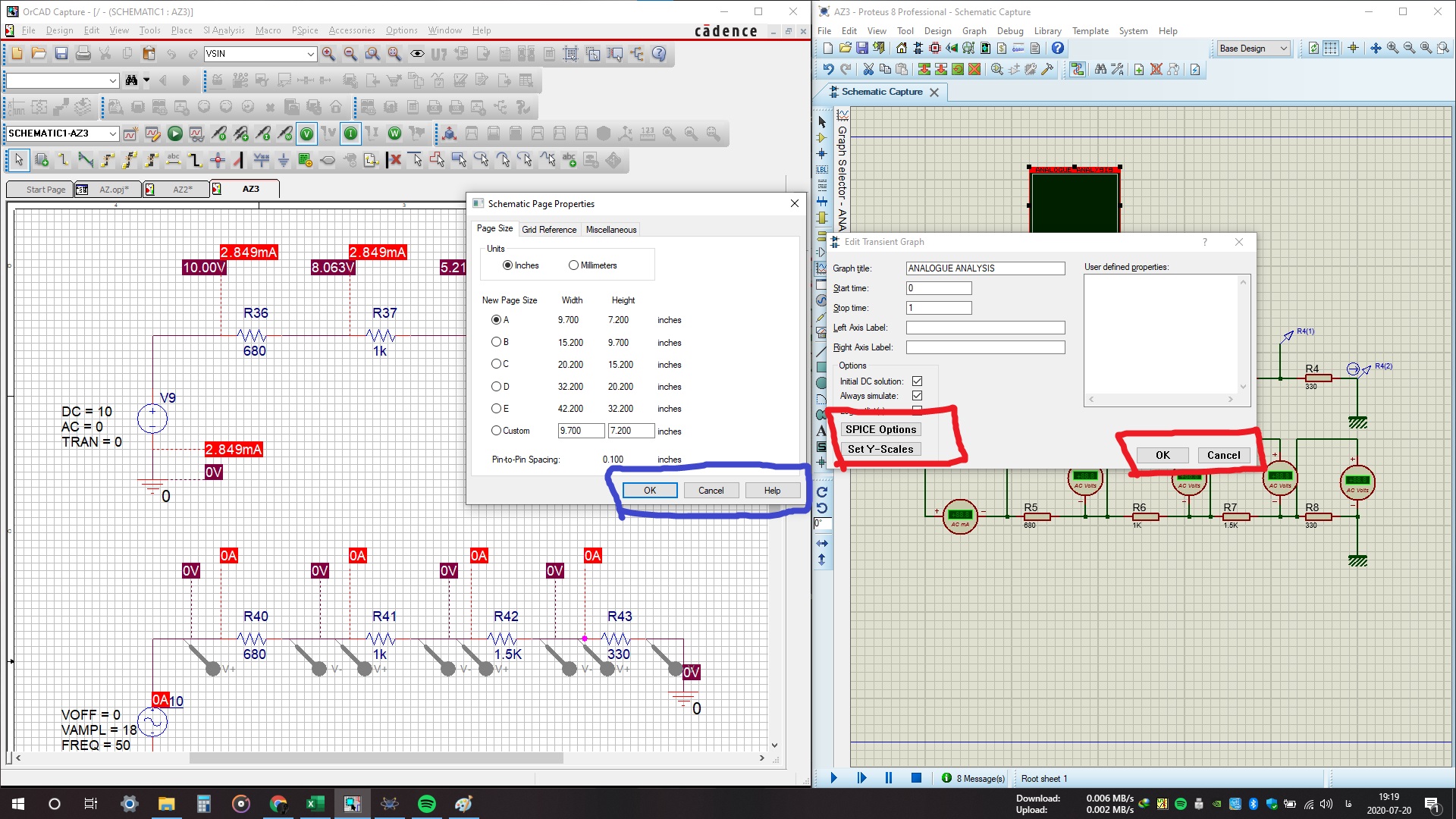The width and height of the screenshot is (1456, 819).
Task: Toggle the Initial DC solution checkbox
Action: [x=917, y=381]
